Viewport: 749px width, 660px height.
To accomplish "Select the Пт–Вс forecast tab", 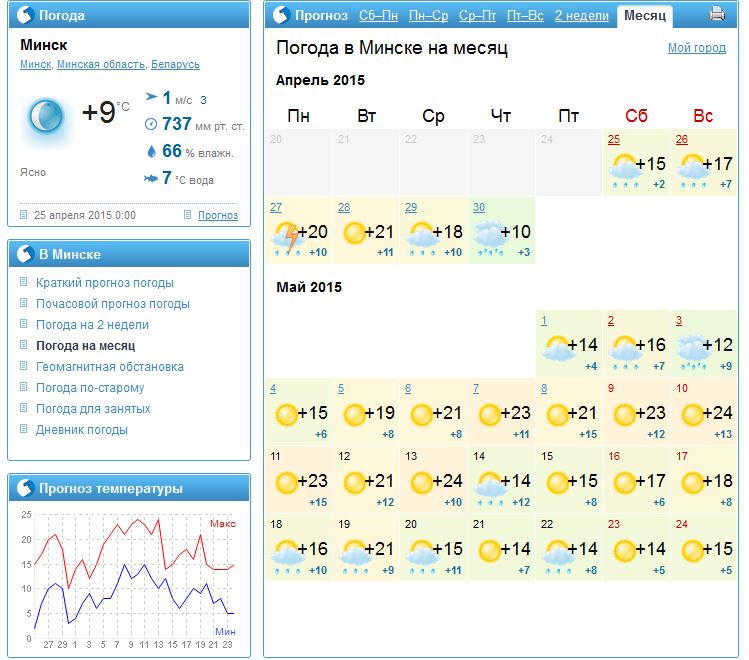I will [525, 16].
